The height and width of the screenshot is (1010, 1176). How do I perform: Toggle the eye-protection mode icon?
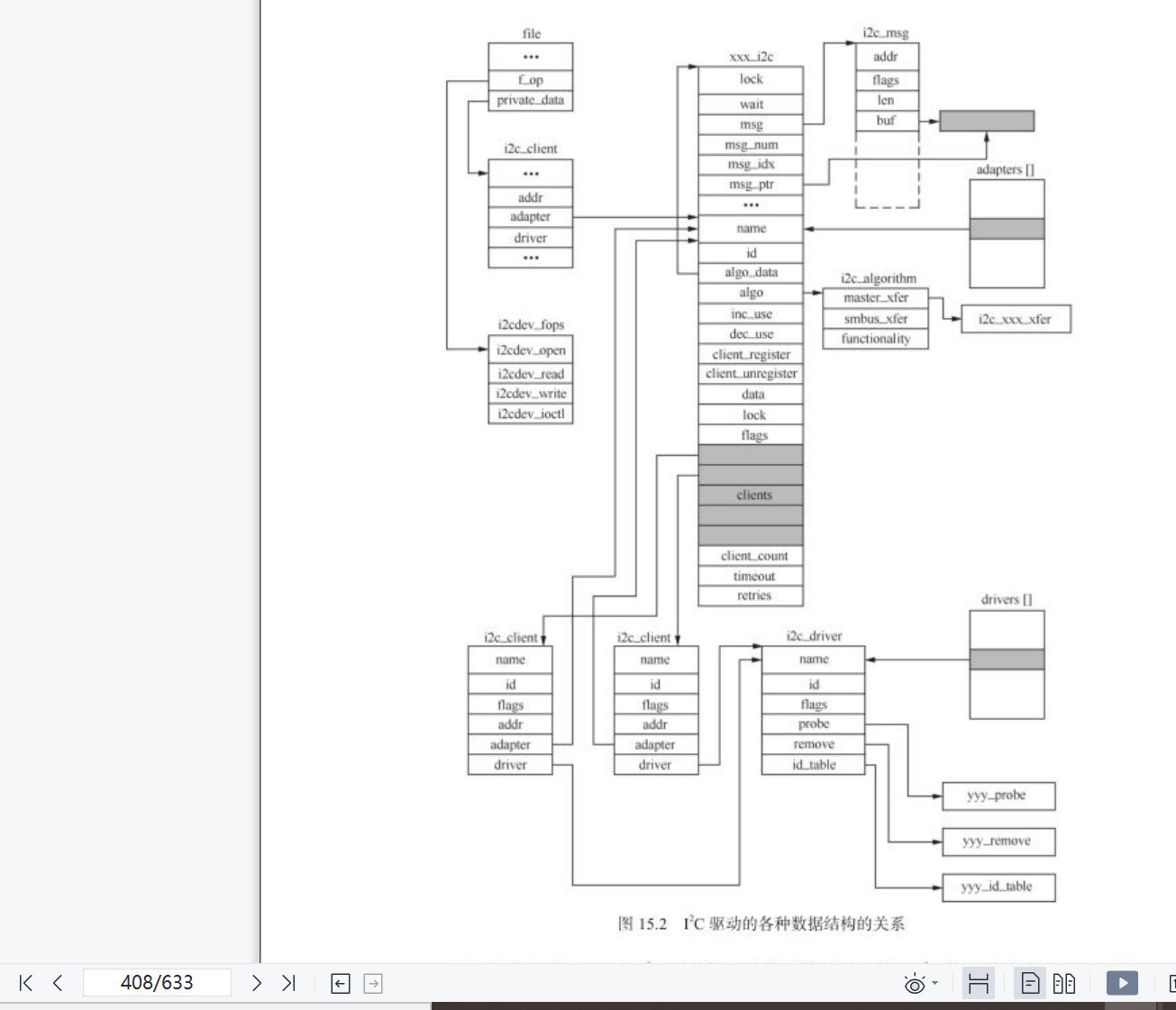914,984
